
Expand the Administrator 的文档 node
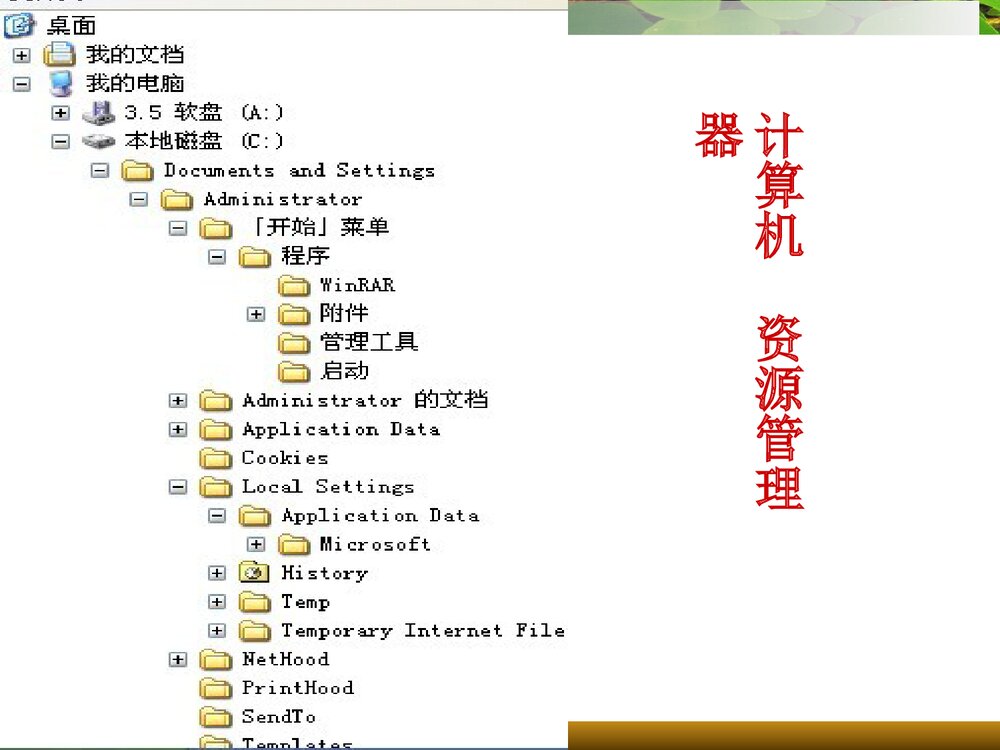178,400
